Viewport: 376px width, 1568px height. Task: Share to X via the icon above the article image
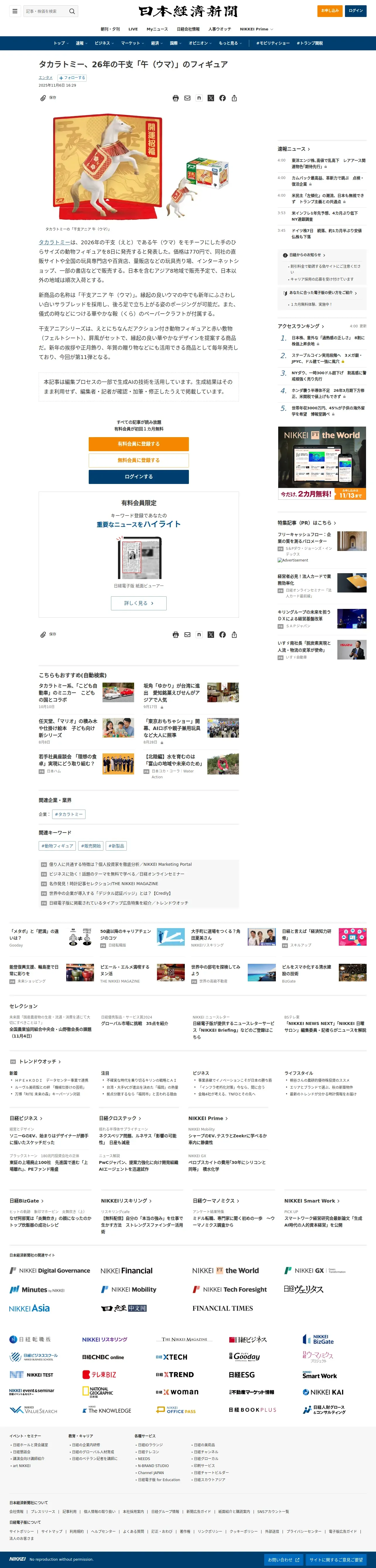[211, 98]
